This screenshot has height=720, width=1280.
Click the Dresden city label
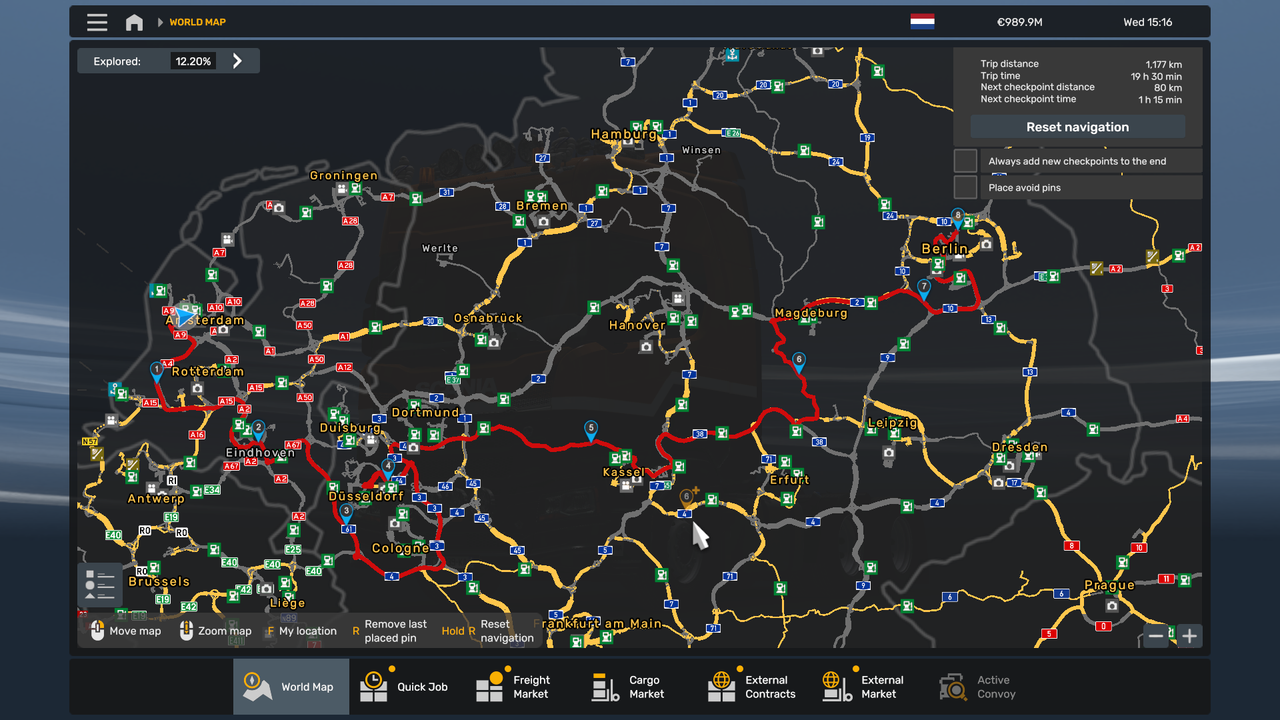(1020, 447)
